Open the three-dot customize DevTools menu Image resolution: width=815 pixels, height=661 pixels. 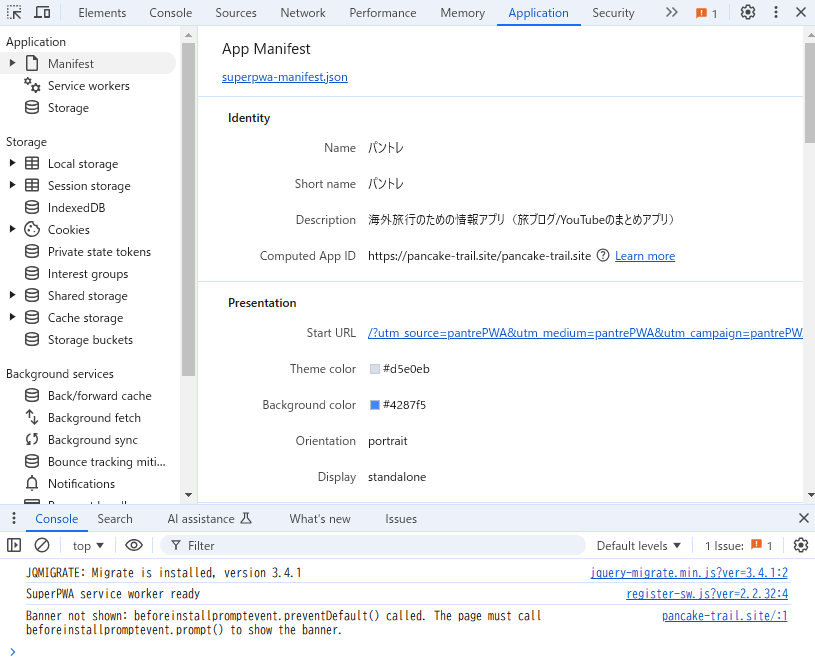(x=775, y=12)
